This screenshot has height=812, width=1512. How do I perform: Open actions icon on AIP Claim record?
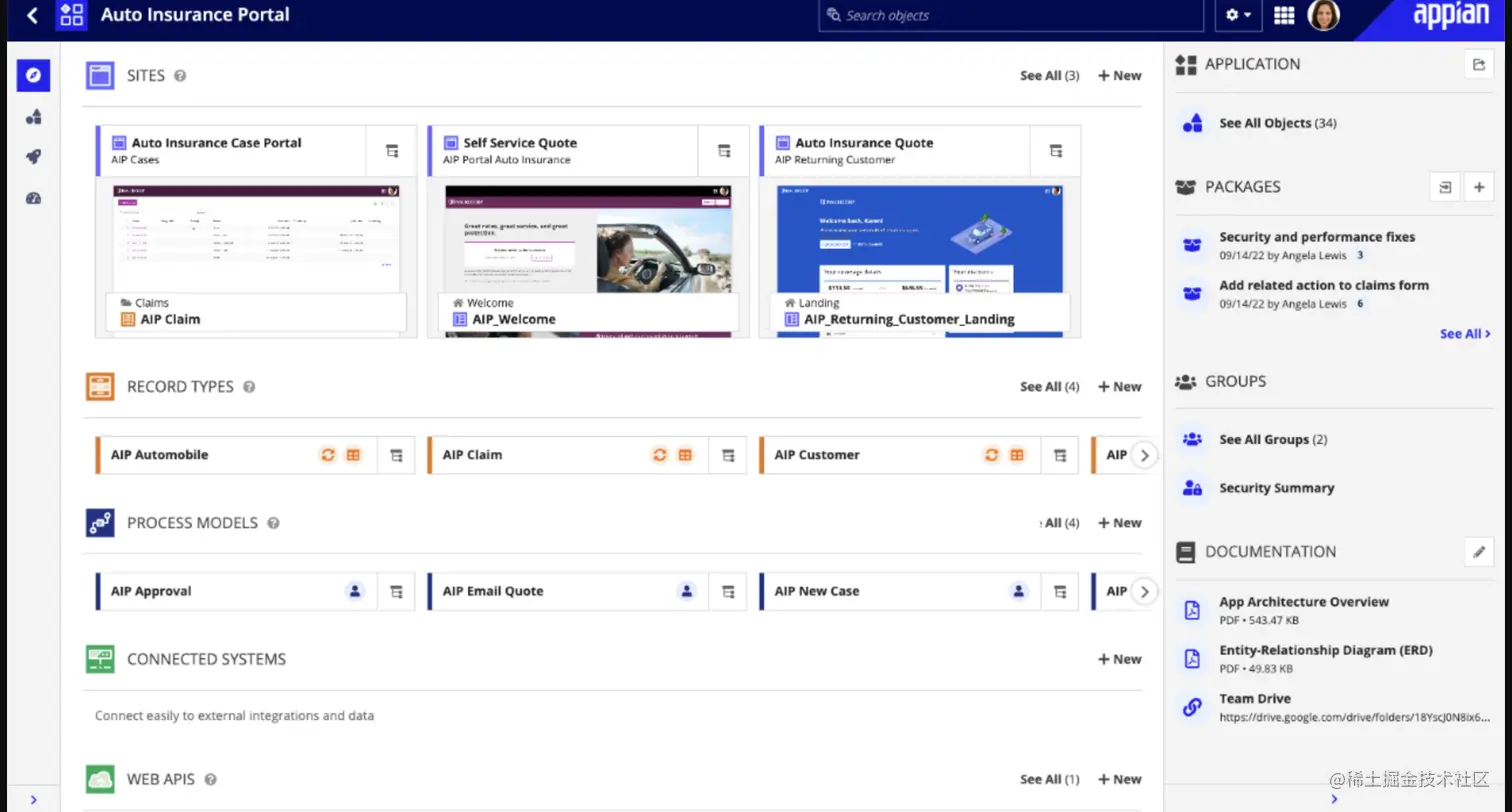728,455
